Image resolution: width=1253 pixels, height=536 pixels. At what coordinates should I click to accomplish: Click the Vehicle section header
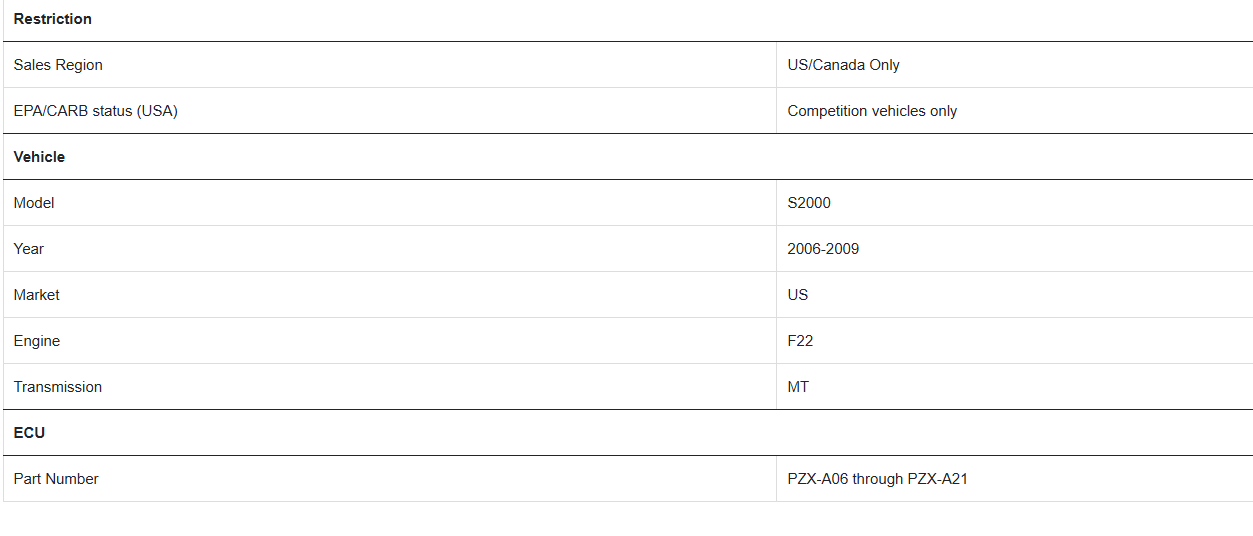click(x=39, y=157)
